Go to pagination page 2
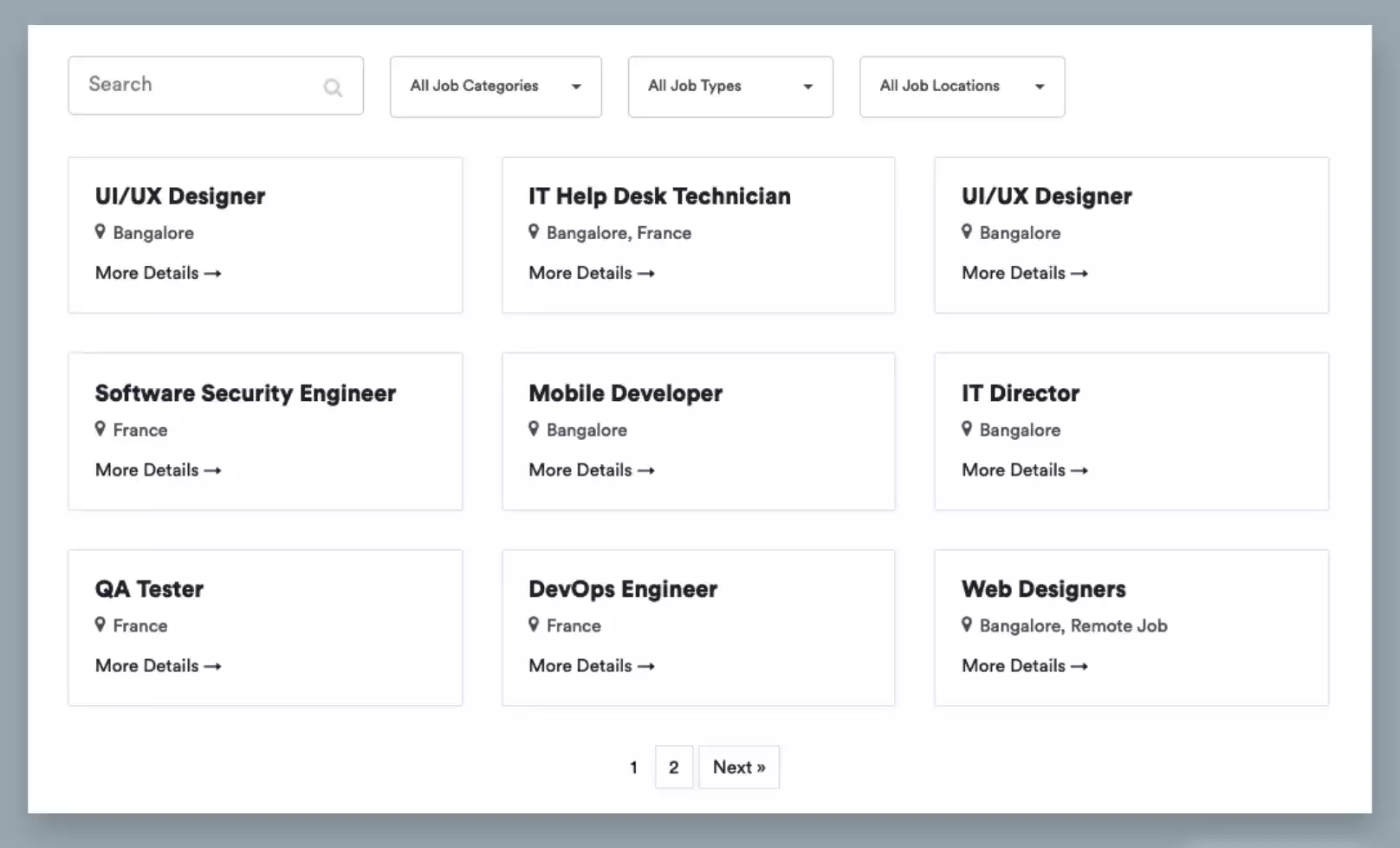This screenshot has height=848, width=1400. (x=674, y=767)
